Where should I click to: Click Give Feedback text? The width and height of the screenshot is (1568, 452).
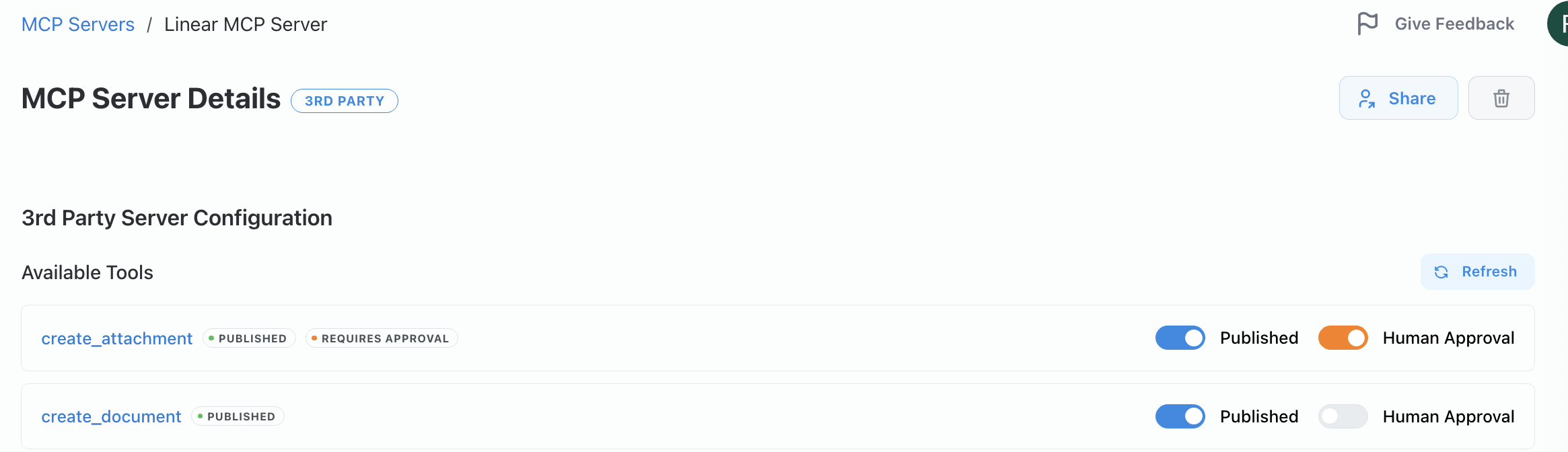[1454, 24]
